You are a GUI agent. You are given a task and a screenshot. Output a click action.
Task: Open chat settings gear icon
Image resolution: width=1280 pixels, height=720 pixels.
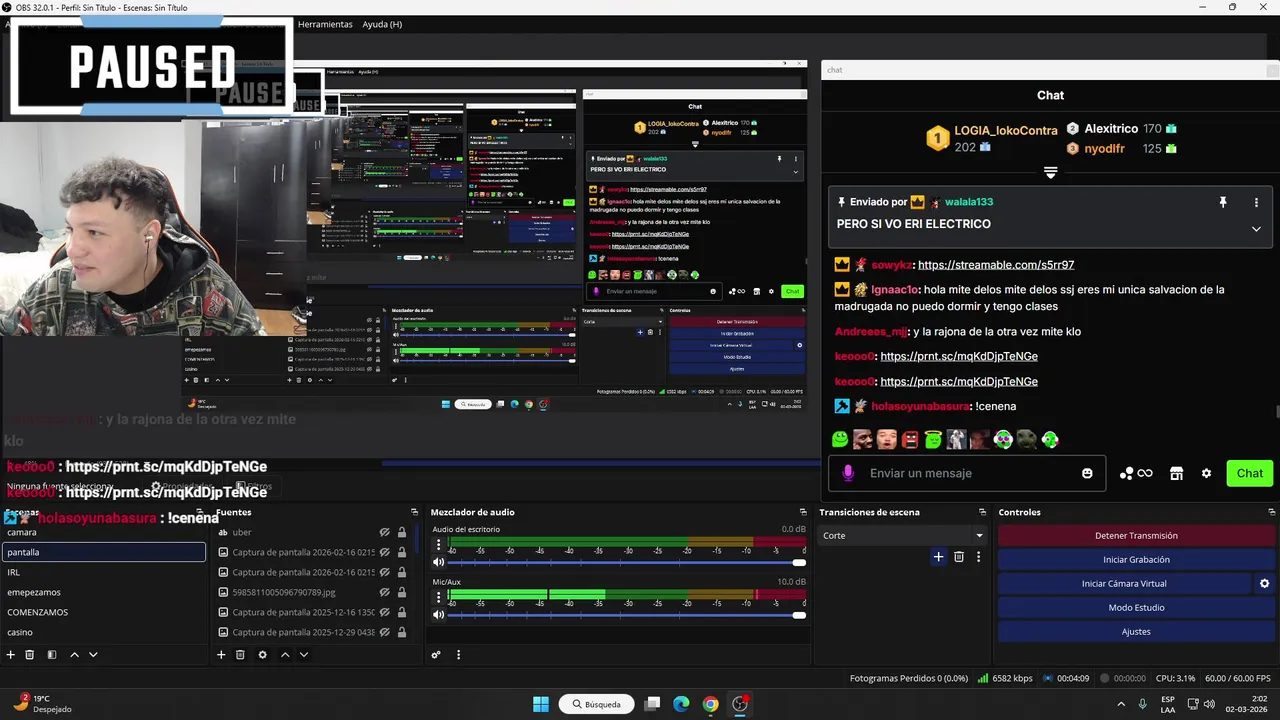coord(1206,473)
